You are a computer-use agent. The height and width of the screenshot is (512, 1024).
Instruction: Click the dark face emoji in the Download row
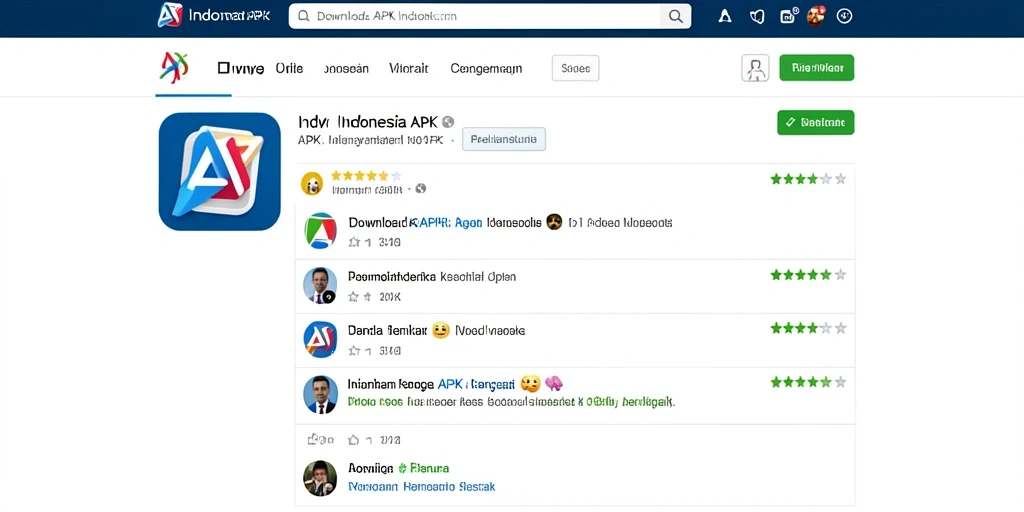(554, 222)
